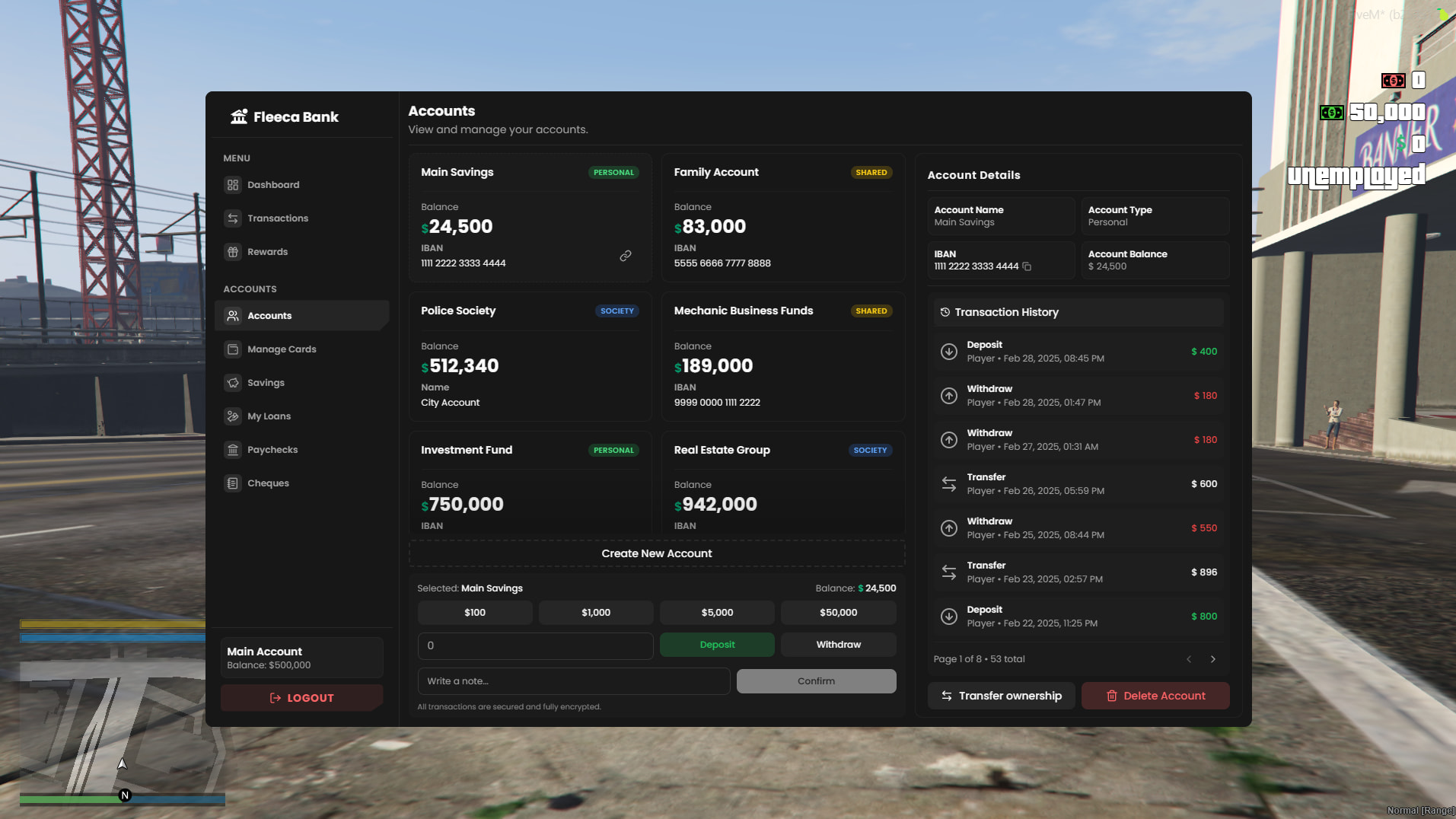The image size is (1456, 819).
Task: Click the withdraw icon for Feb 28 01:47 PM
Action: point(949,396)
